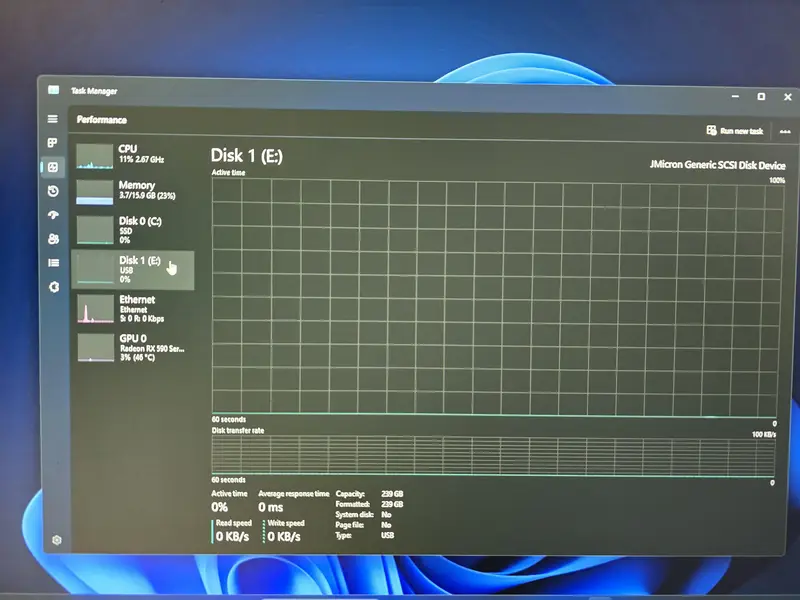Click the Capacity 239 GB value
This screenshot has height=600, width=800.
click(x=392, y=494)
